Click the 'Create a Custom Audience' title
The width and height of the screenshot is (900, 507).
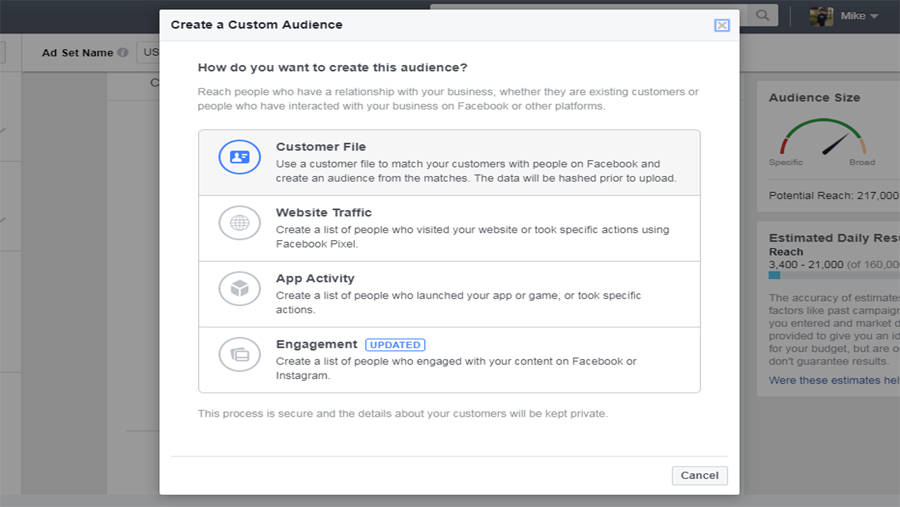pyautogui.click(x=257, y=25)
